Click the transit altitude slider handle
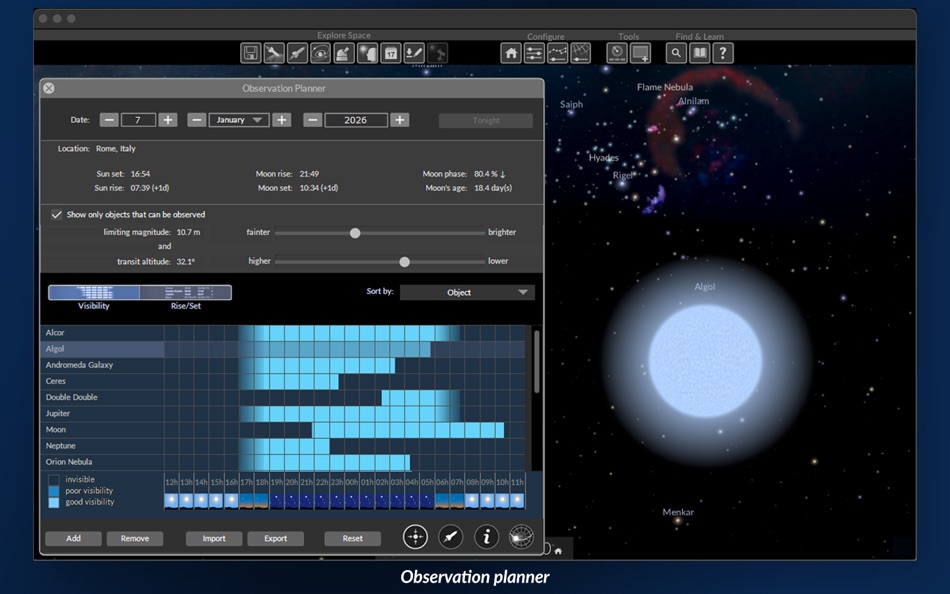The image size is (950, 594). [405, 262]
